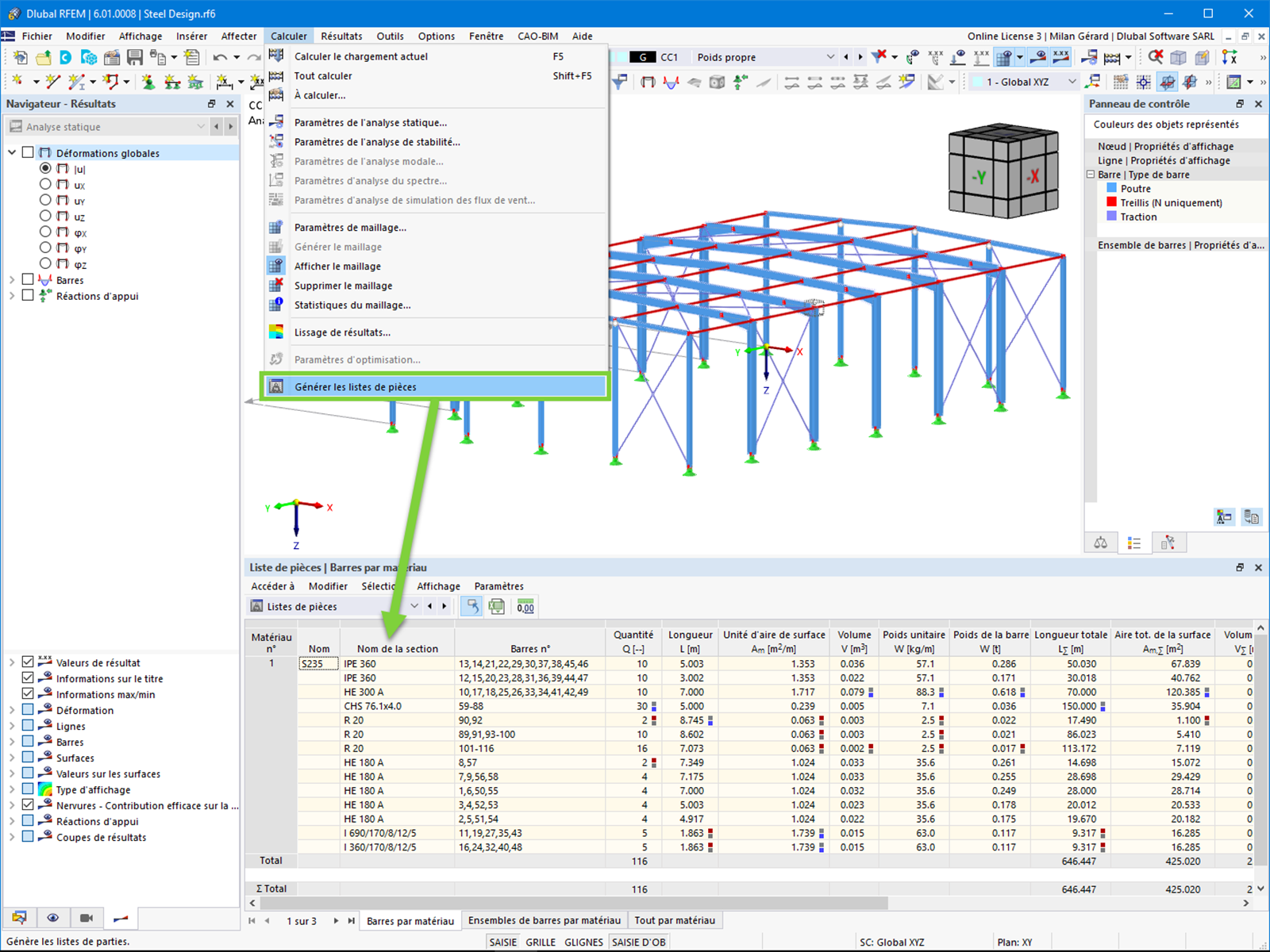The height and width of the screenshot is (952, 1270).
Task: Click the print table icon in parts list toolbar
Action: (x=497, y=607)
